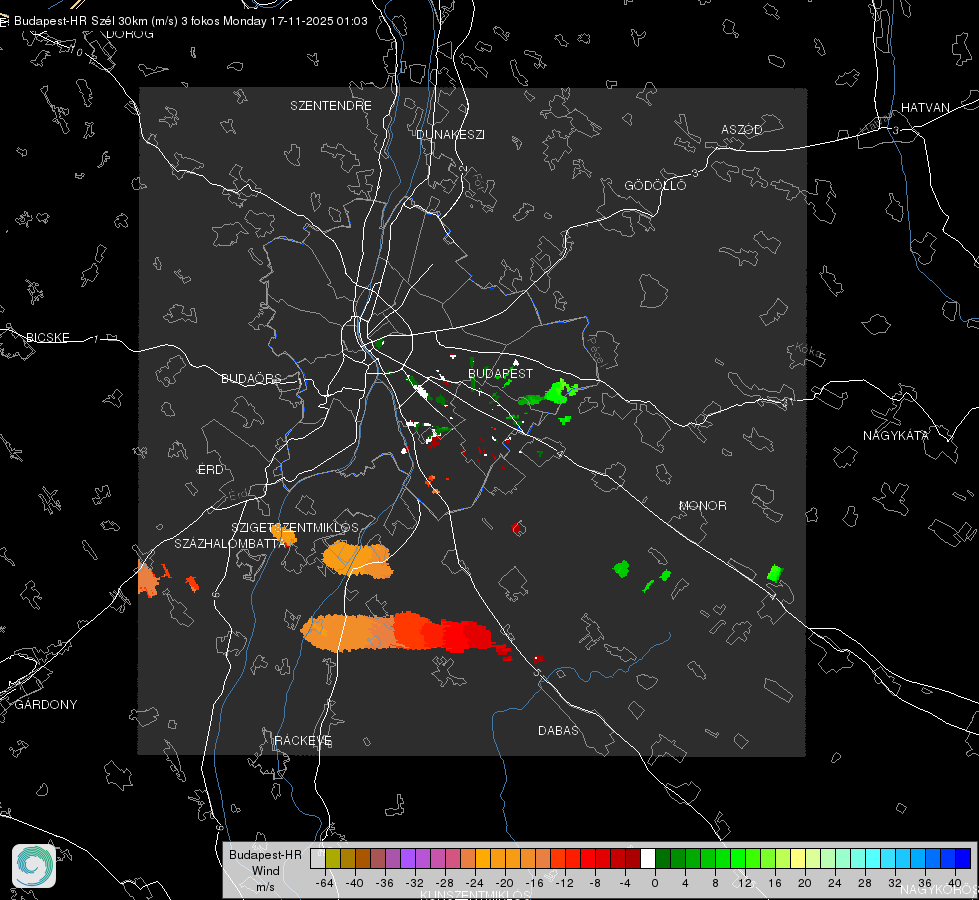Click the ÉRD town label
The width and height of the screenshot is (979, 900).
coord(210,470)
